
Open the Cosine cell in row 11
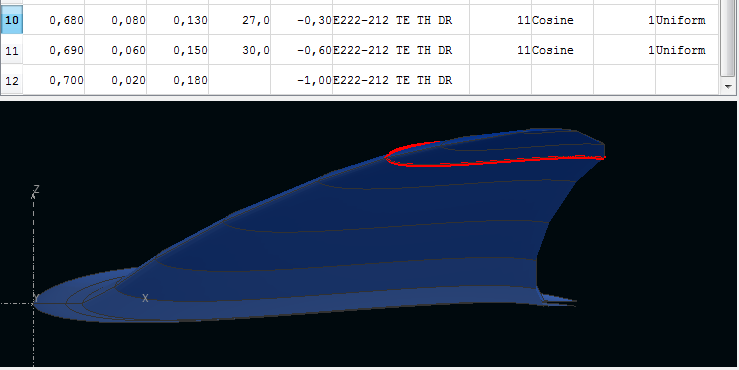click(x=562, y=50)
